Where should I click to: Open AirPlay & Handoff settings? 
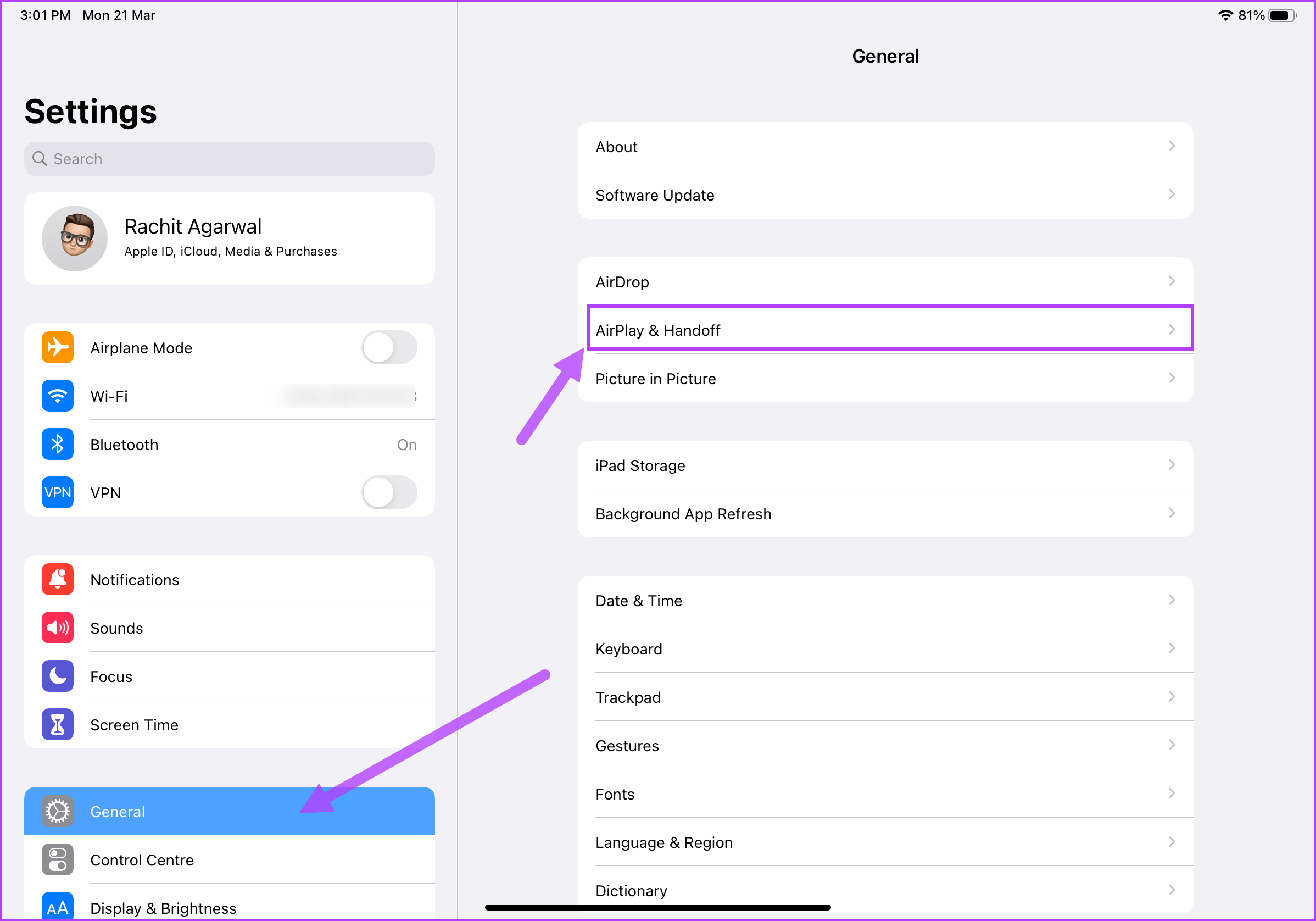tap(884, 329)
